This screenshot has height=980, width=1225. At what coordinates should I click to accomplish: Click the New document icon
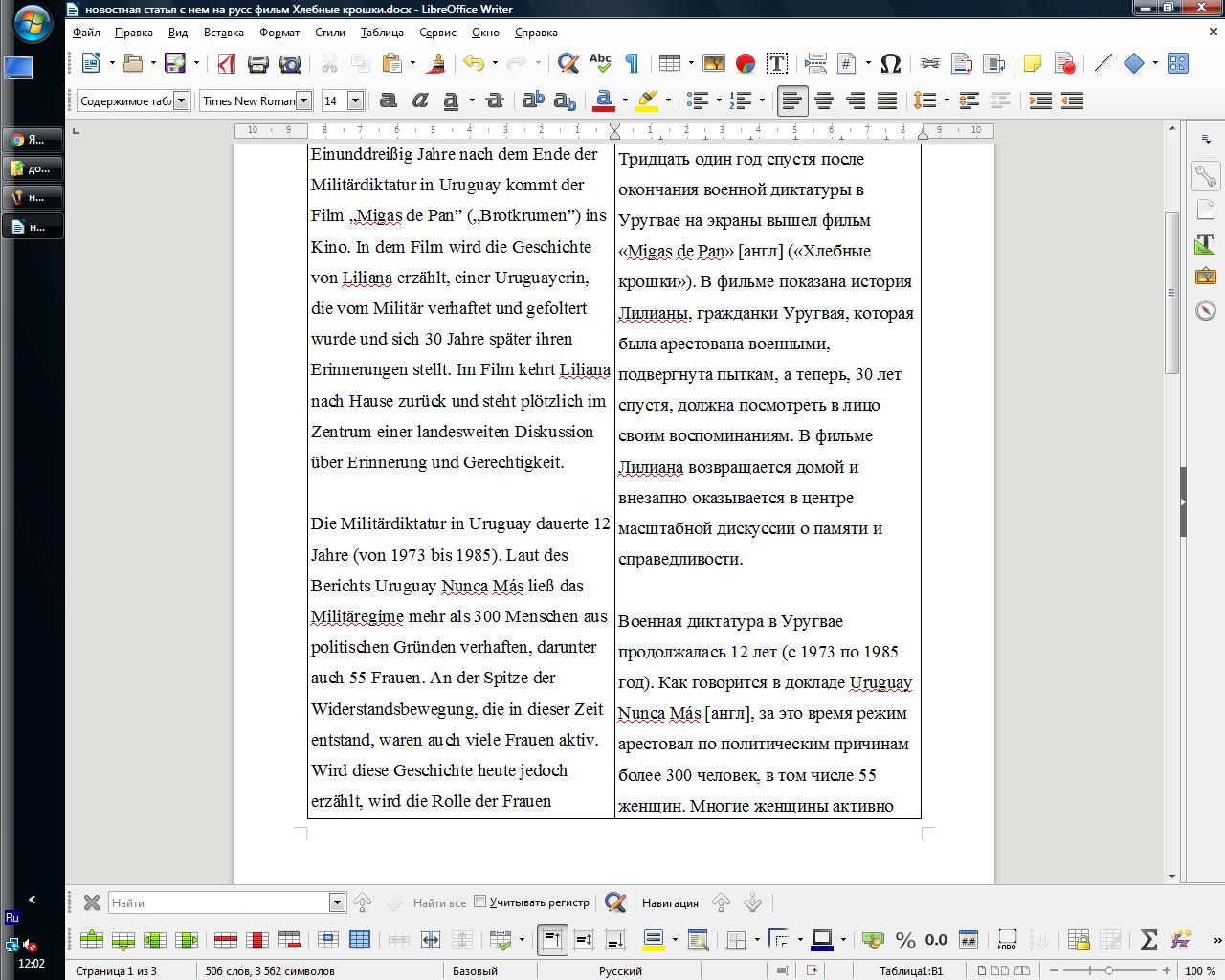pyautogui.click(x=91, y=63)
